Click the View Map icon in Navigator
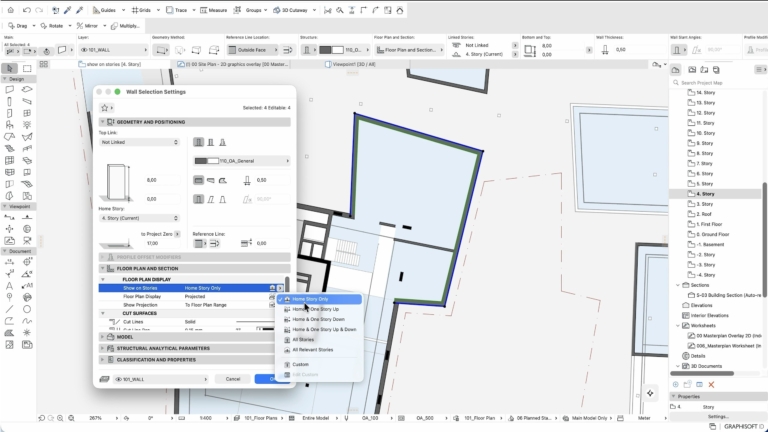This screenshot has width=768, height=432. 692,70
